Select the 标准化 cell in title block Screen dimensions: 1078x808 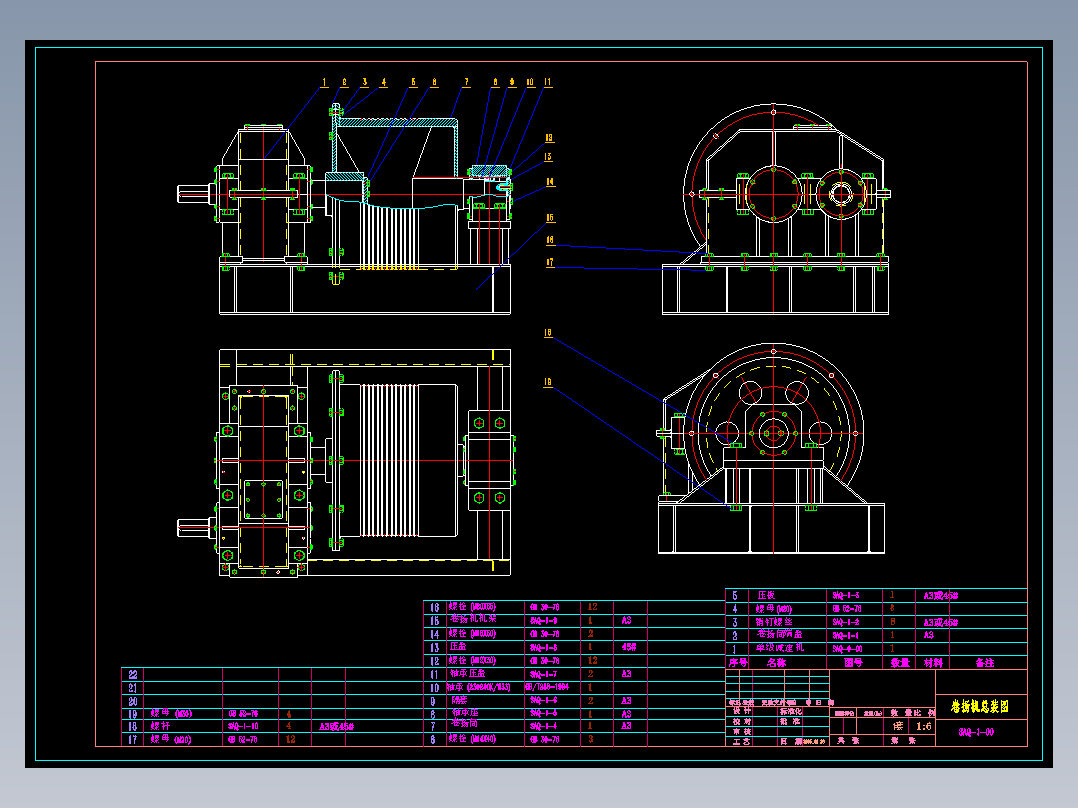pyautogui.click(x=791, y=711)
